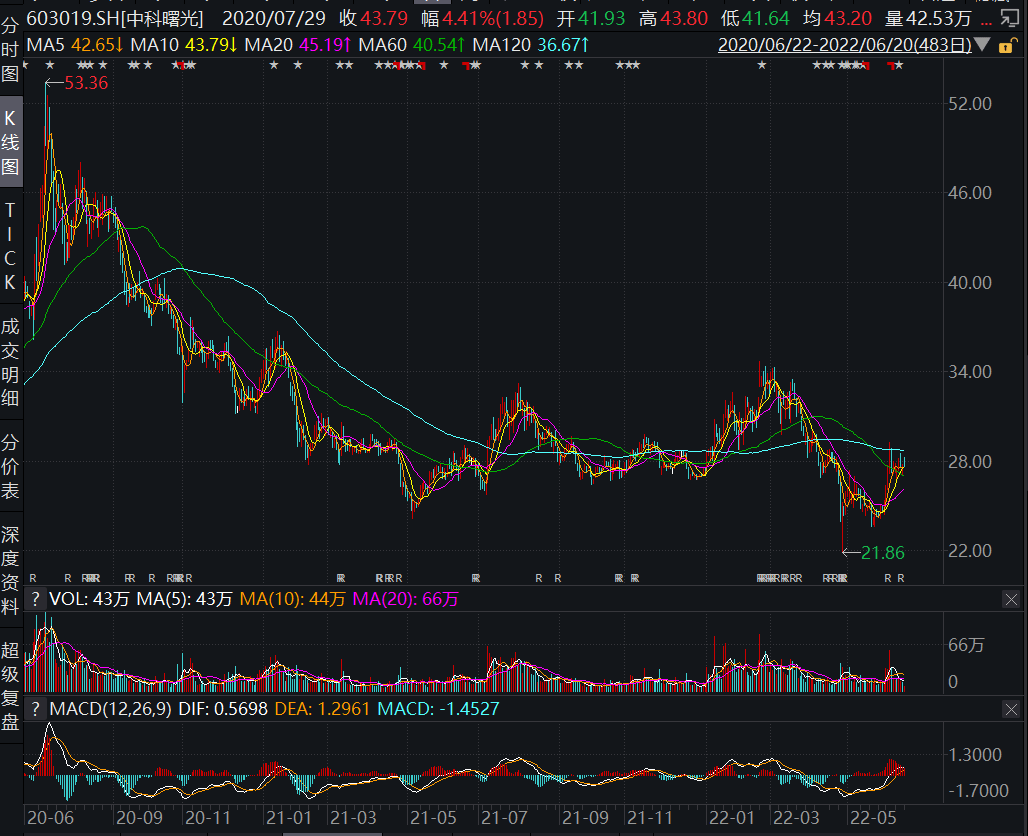
Task: Select the K线图 tab
Action: point(10,142)
